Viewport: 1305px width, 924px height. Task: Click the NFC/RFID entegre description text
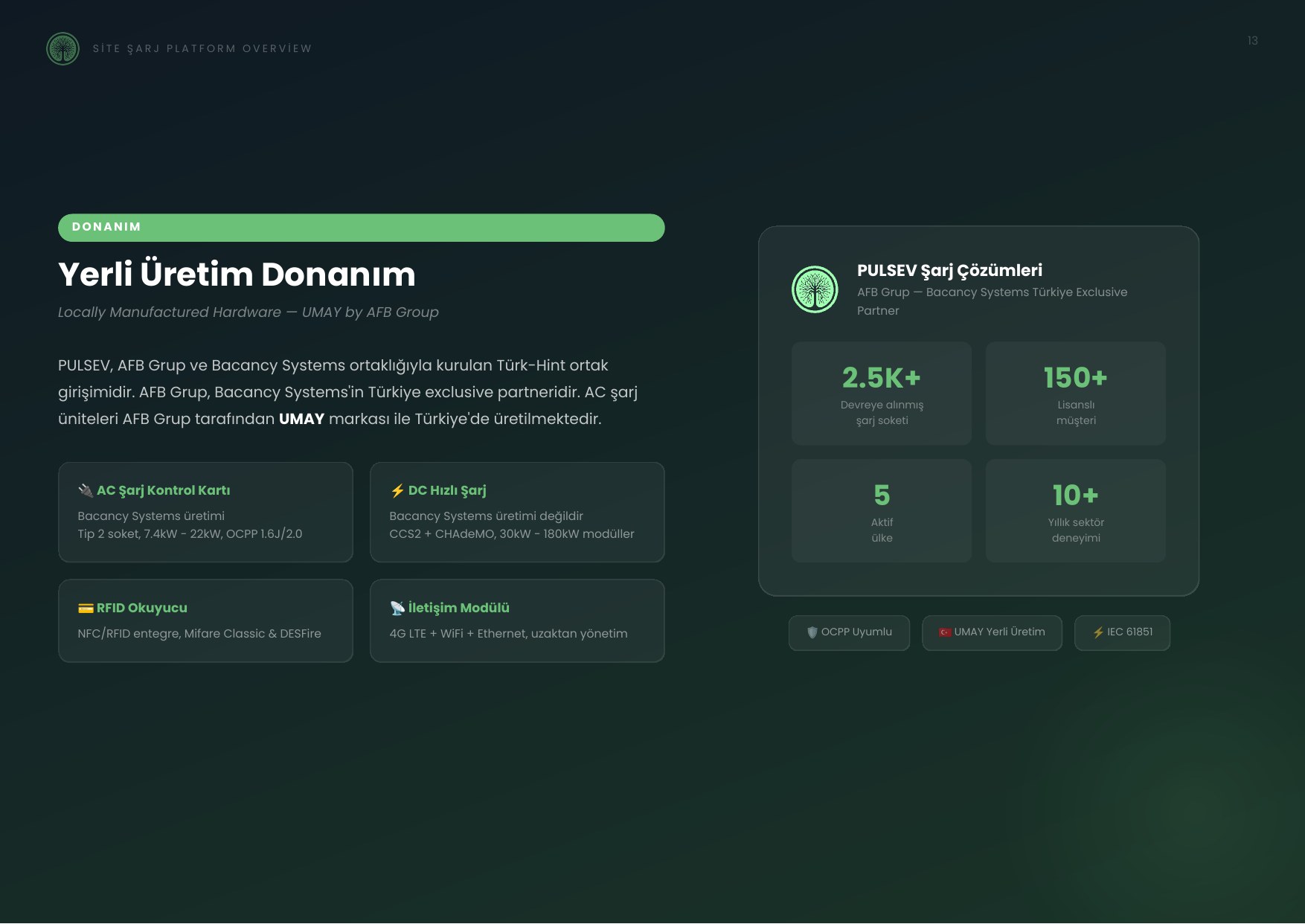coord(199,634)
